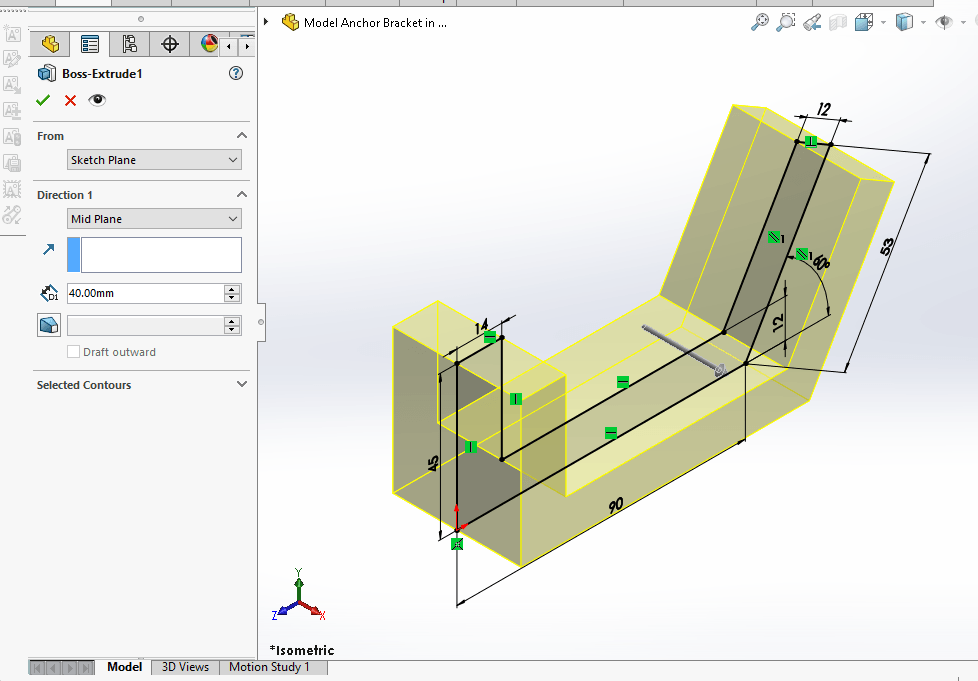Select the Zoom to Area tool
The width and height of the screenshot is (978, 681).
pos(786,21)
